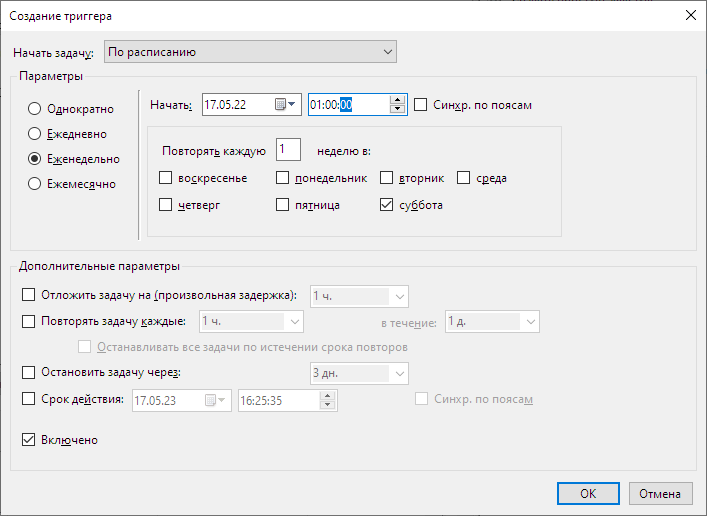The width and height of the screenshot is (707, 516).
Task: Click the weeks repeat interval field
Action: (x=288, y=149)
